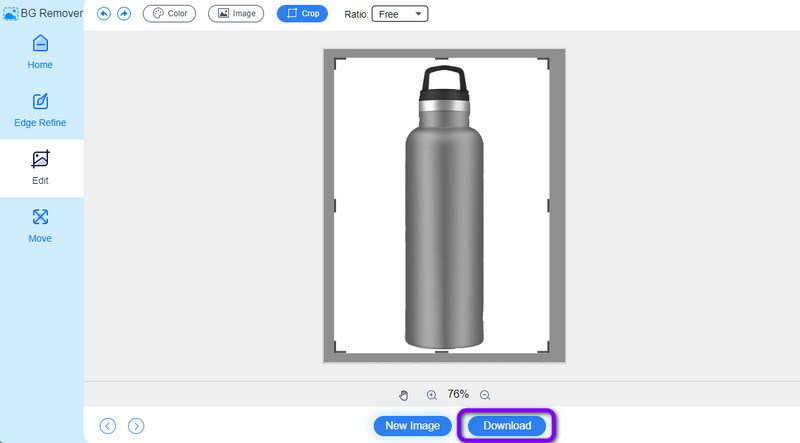Click the water bottle image preview

tap(444, 210)
